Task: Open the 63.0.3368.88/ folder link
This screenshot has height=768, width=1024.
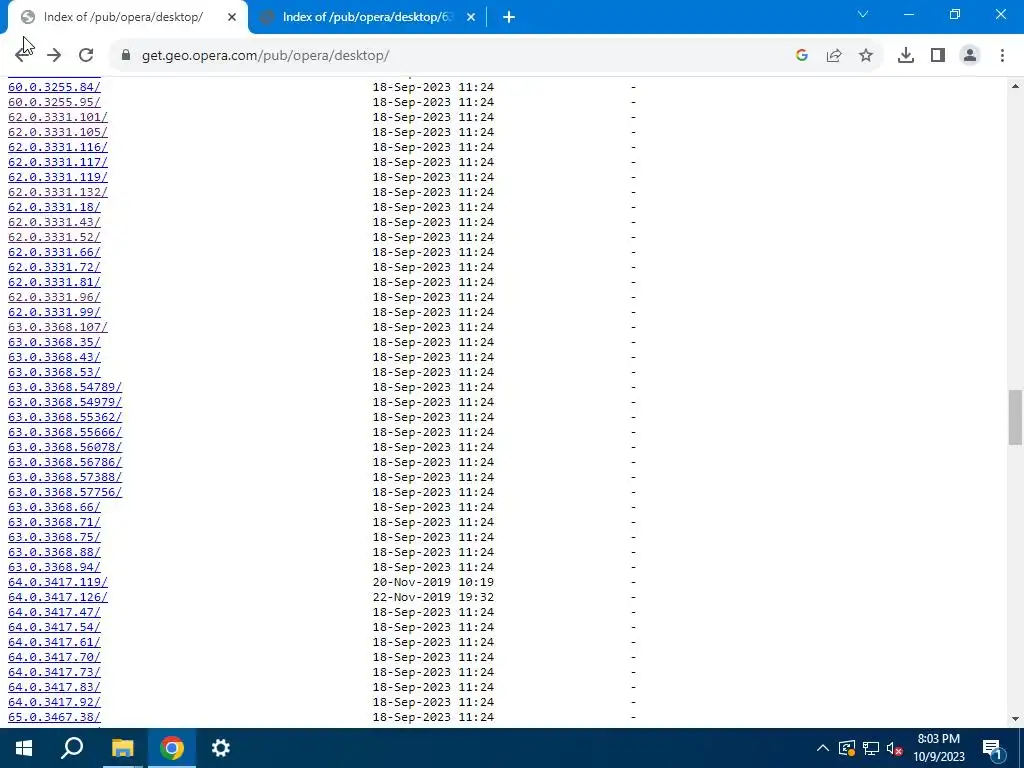Action: 54,552
